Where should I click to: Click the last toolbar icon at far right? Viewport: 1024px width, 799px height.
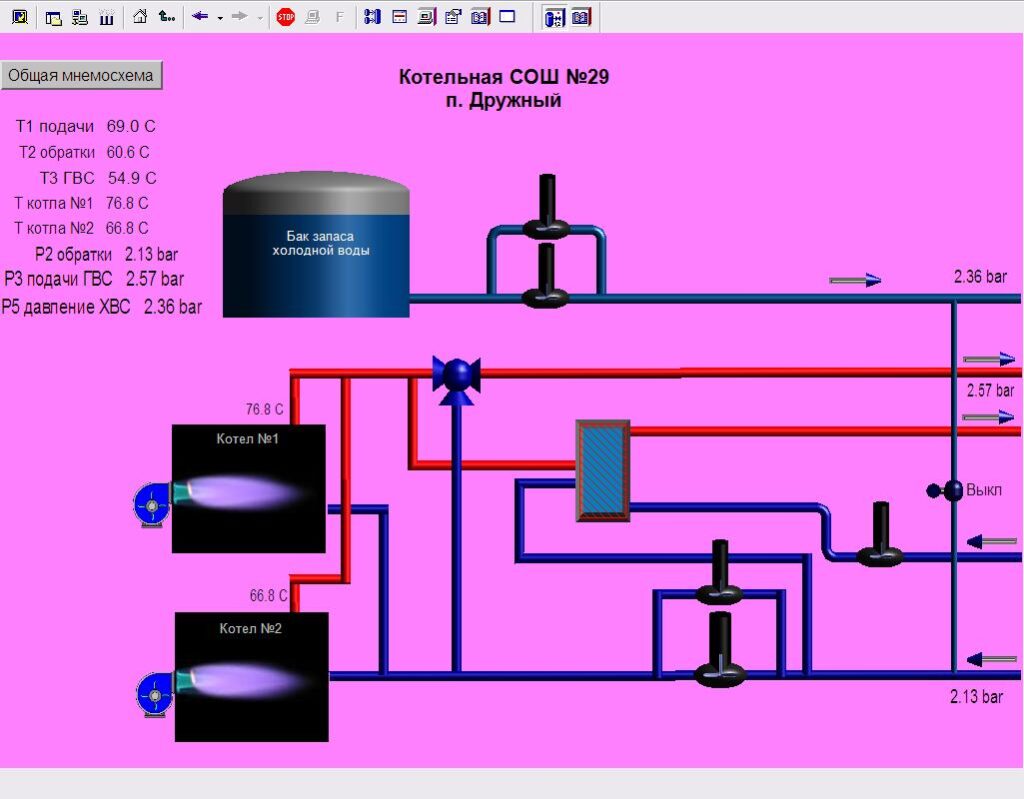coord(581,17)
